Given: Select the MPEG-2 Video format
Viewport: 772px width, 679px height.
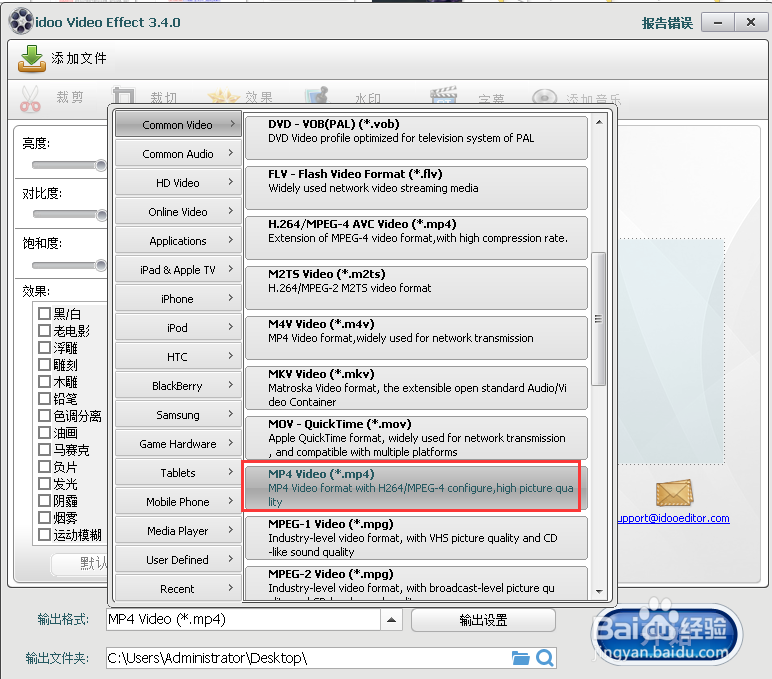Looking at the screenshot, I should [416, 584].
